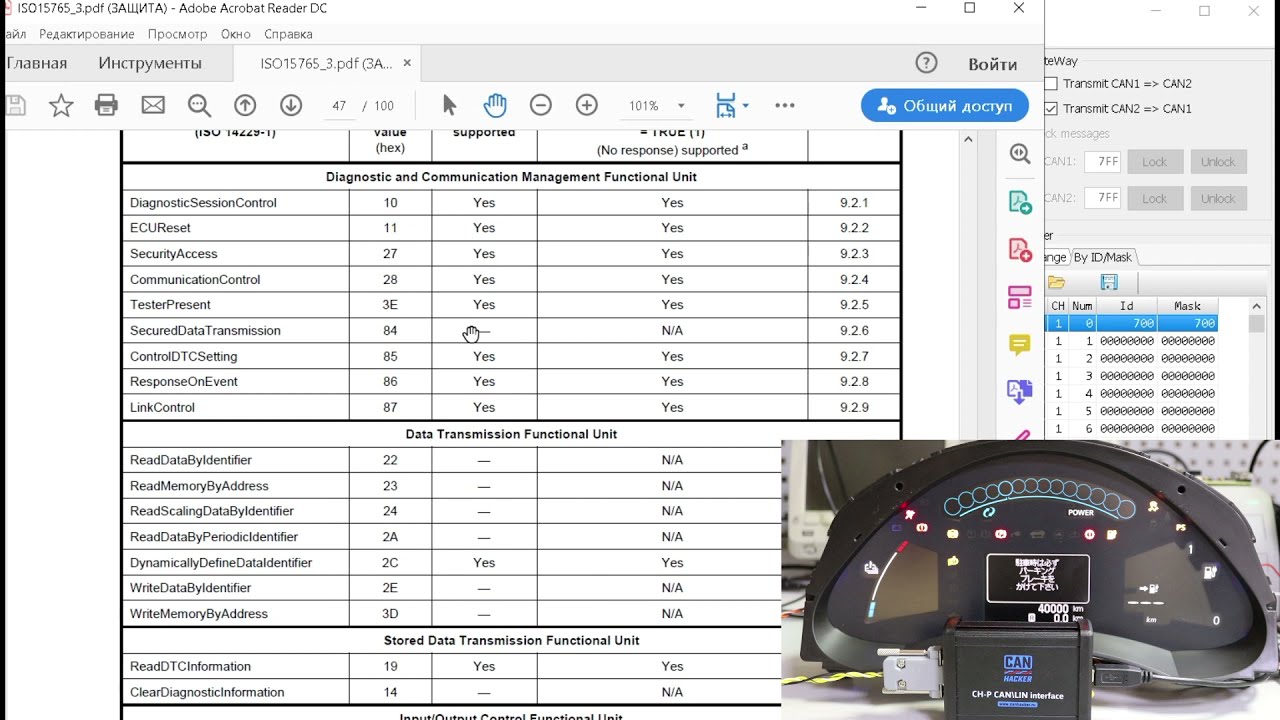Open the help question mark icon
Screen dimensions: 1280x720
pos(927,63)
